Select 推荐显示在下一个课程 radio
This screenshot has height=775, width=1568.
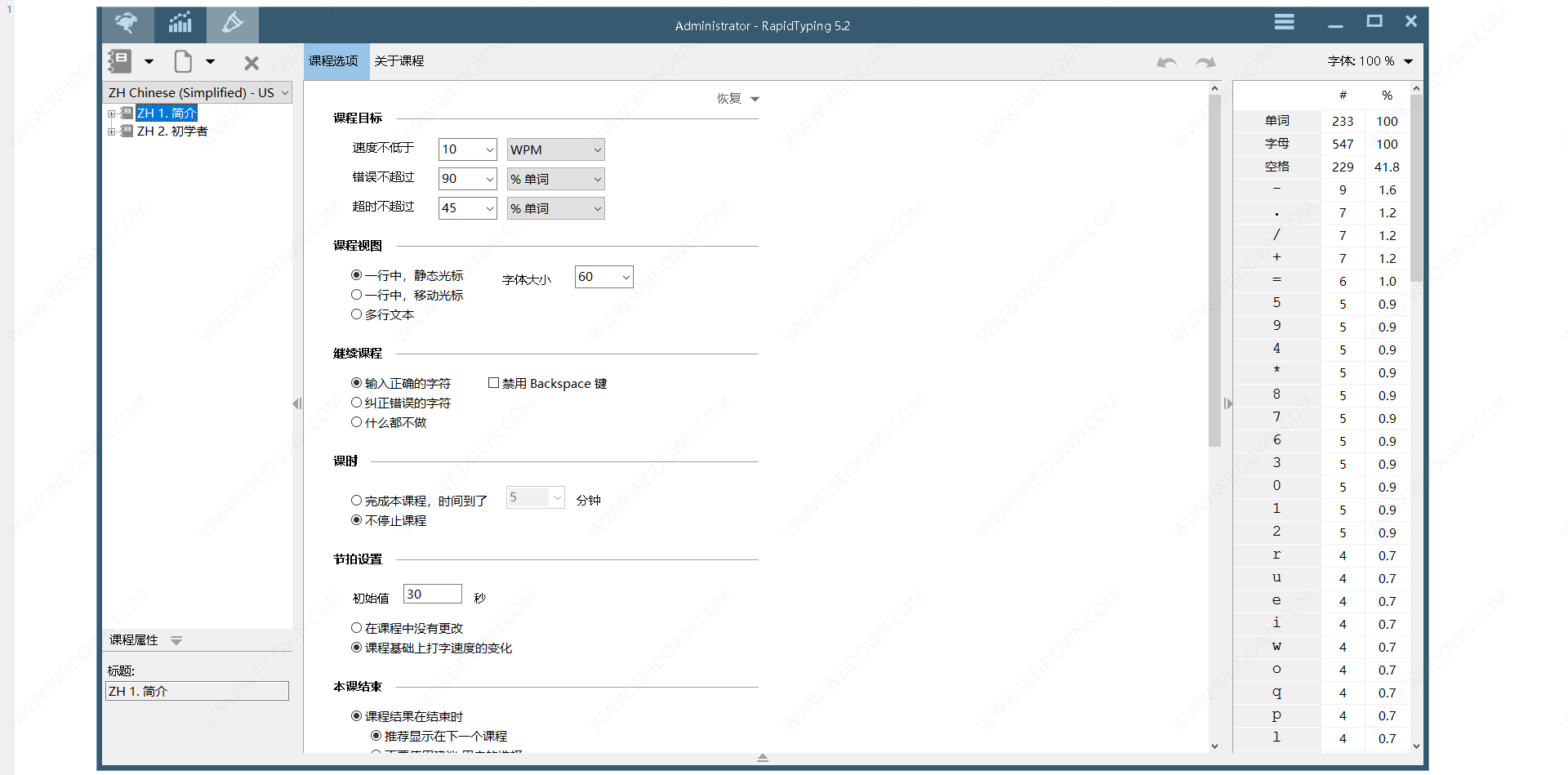[376, 736]
